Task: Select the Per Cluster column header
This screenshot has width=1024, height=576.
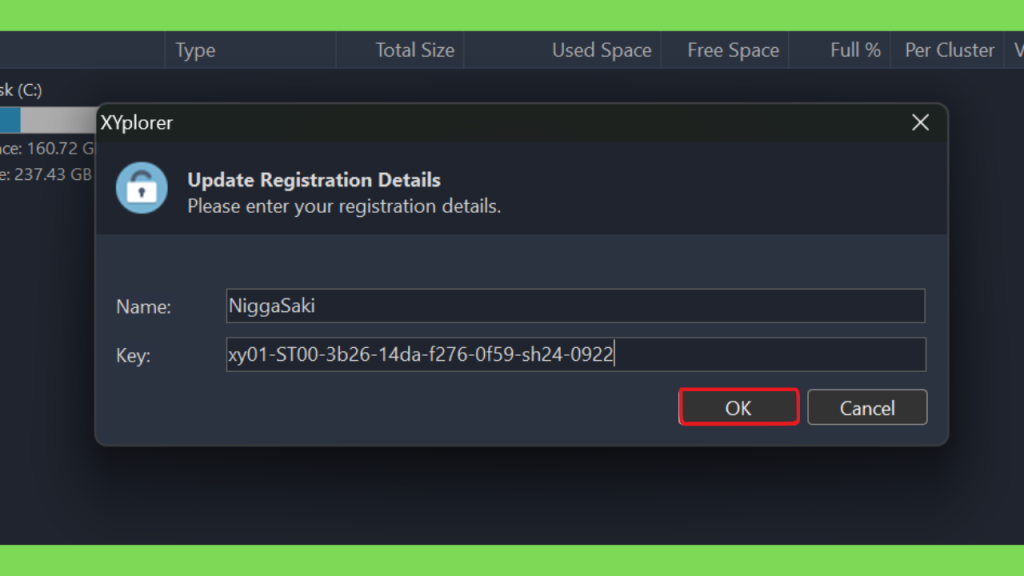Action: [948, 50]
